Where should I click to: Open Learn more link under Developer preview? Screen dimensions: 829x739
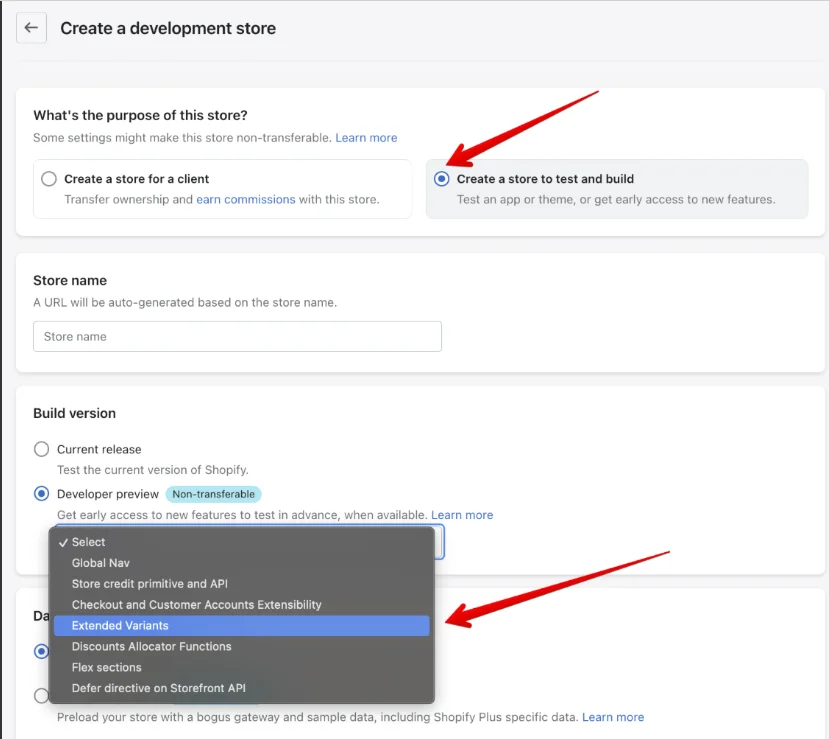coord(462,515)
